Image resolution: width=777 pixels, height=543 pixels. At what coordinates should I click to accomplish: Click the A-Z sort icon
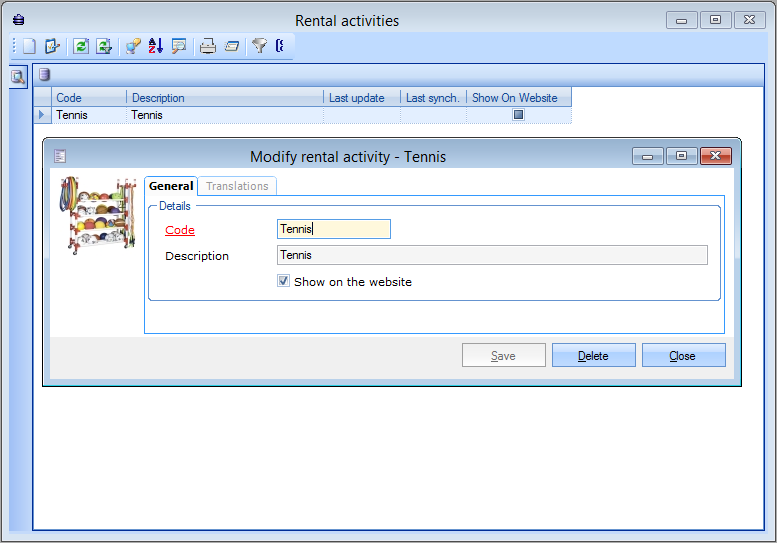point(155,46)
